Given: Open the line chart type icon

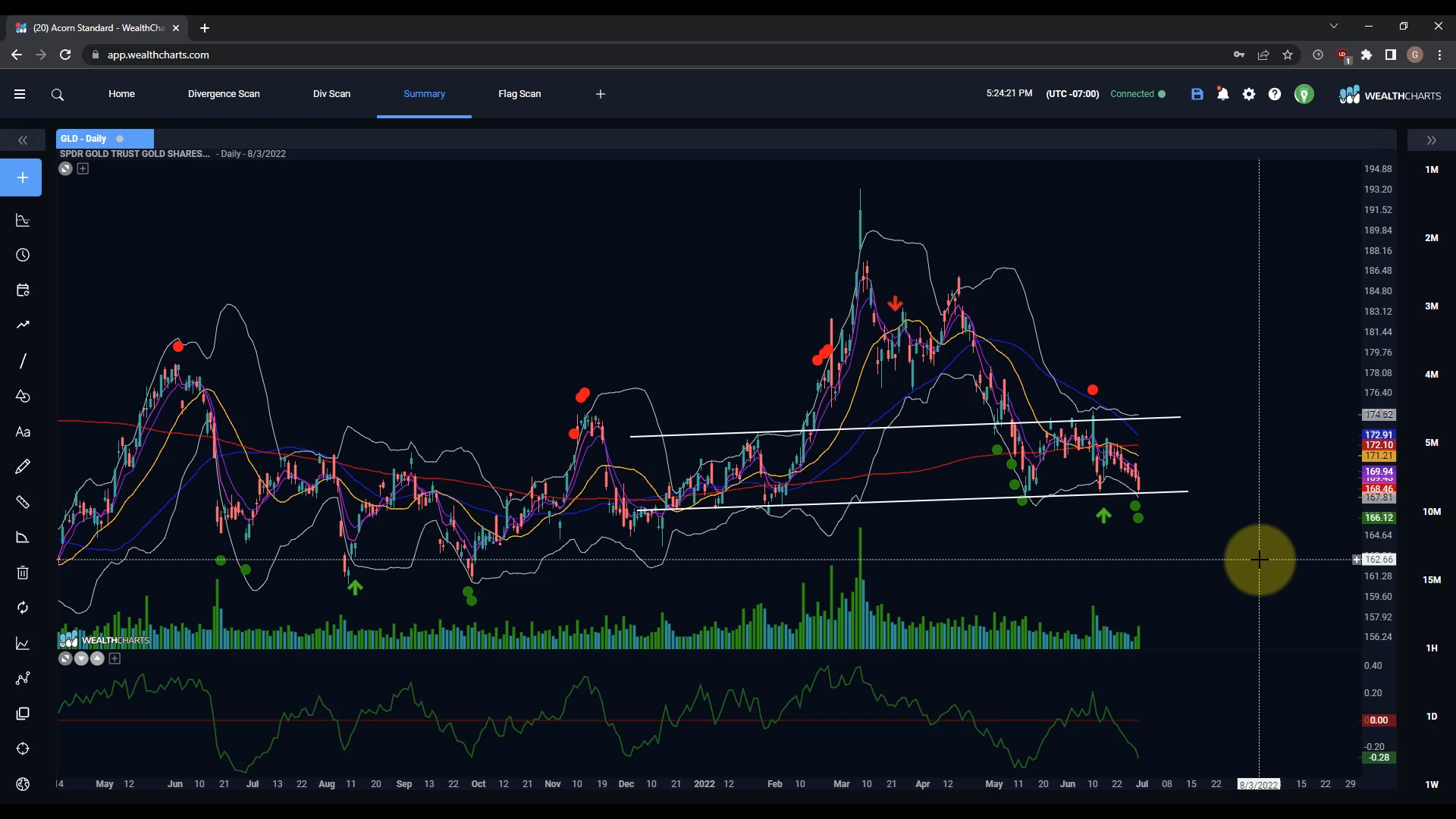Looking at the screenshot, I should 23,644.
